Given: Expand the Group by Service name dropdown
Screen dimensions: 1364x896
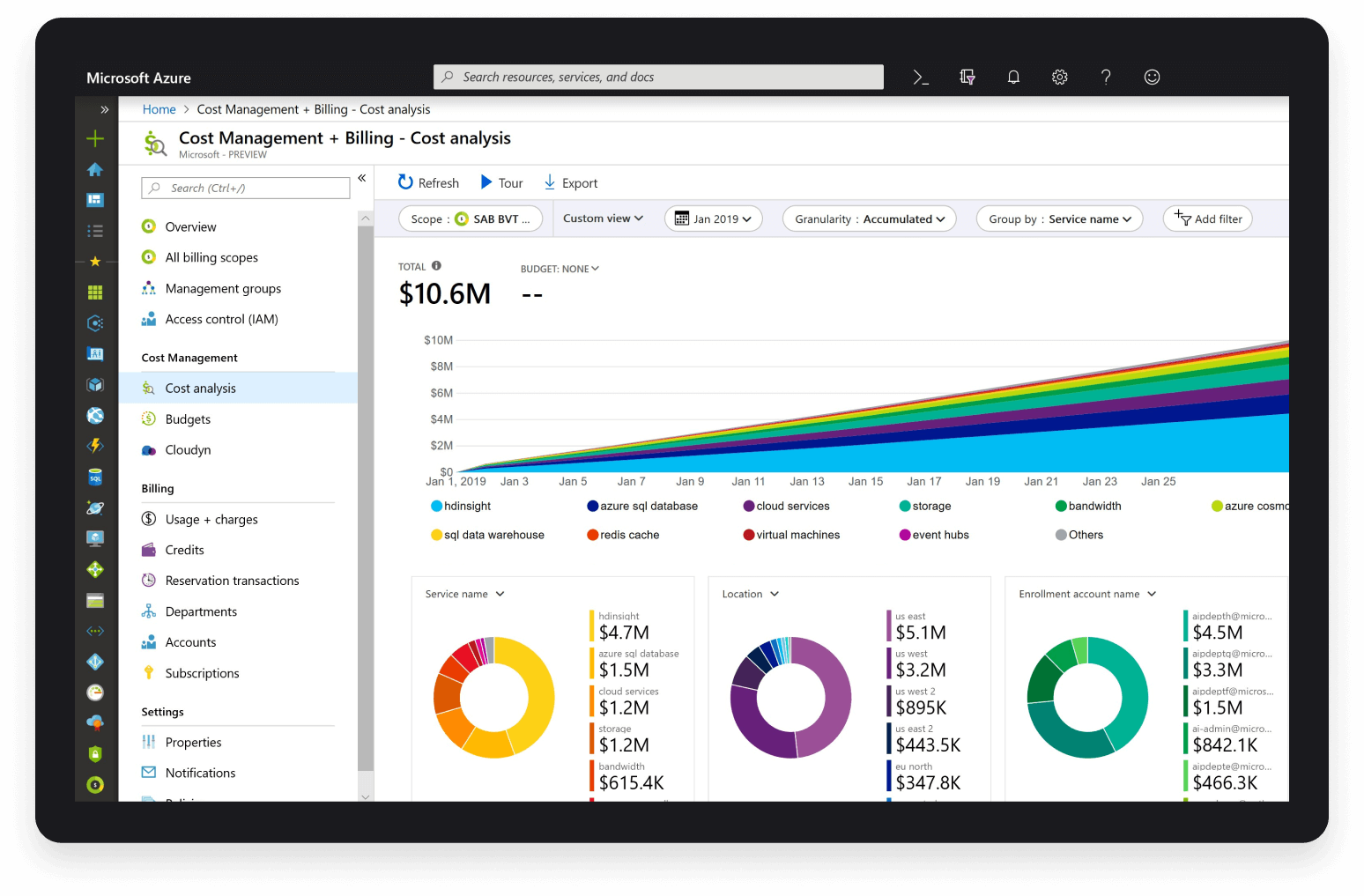Looking at the screenshot, I should (x=1059, y=219).
